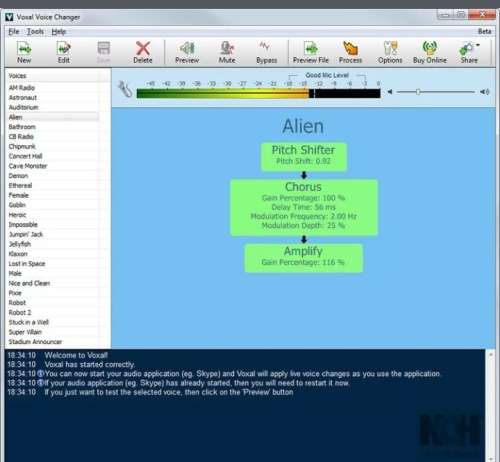Open the Options dialog
This screenshot has height=462, width=500.
pyautogui.click(x=390, y=52)
